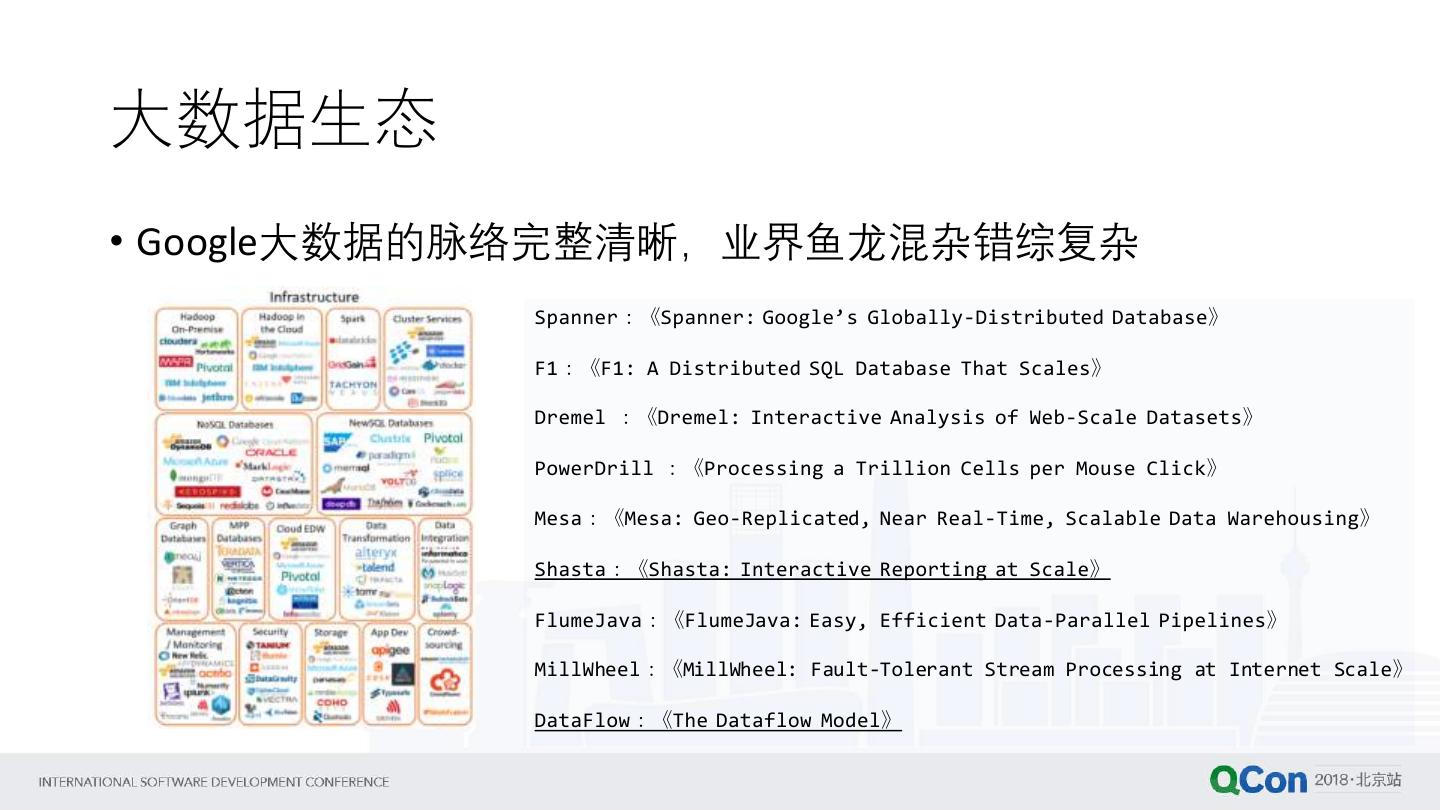Click the Dremel paper reference line

pyautogui.click(x=894, y=417)
